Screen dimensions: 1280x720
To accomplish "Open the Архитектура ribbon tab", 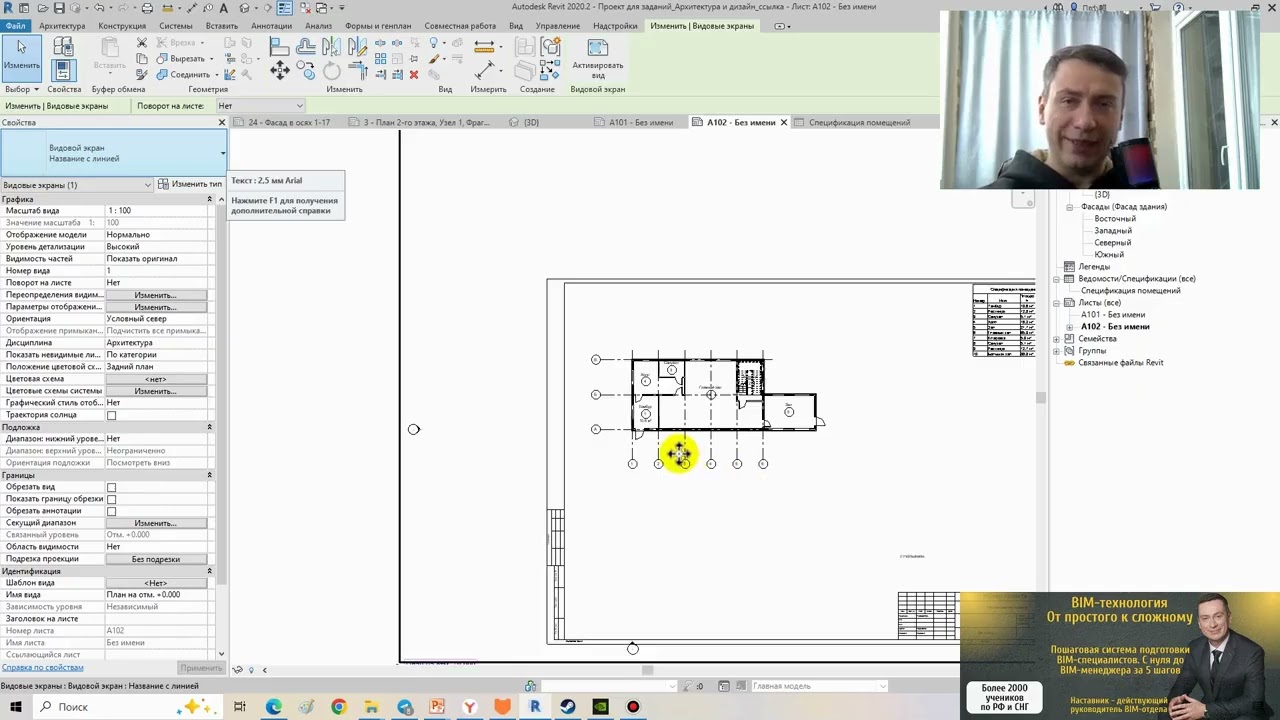I will 62,26.
